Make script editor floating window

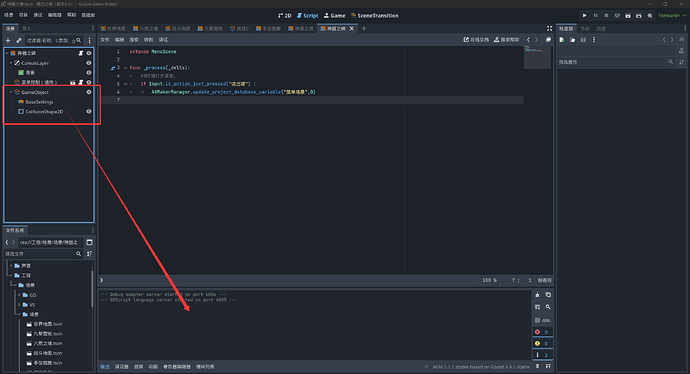tap(548, 40)
